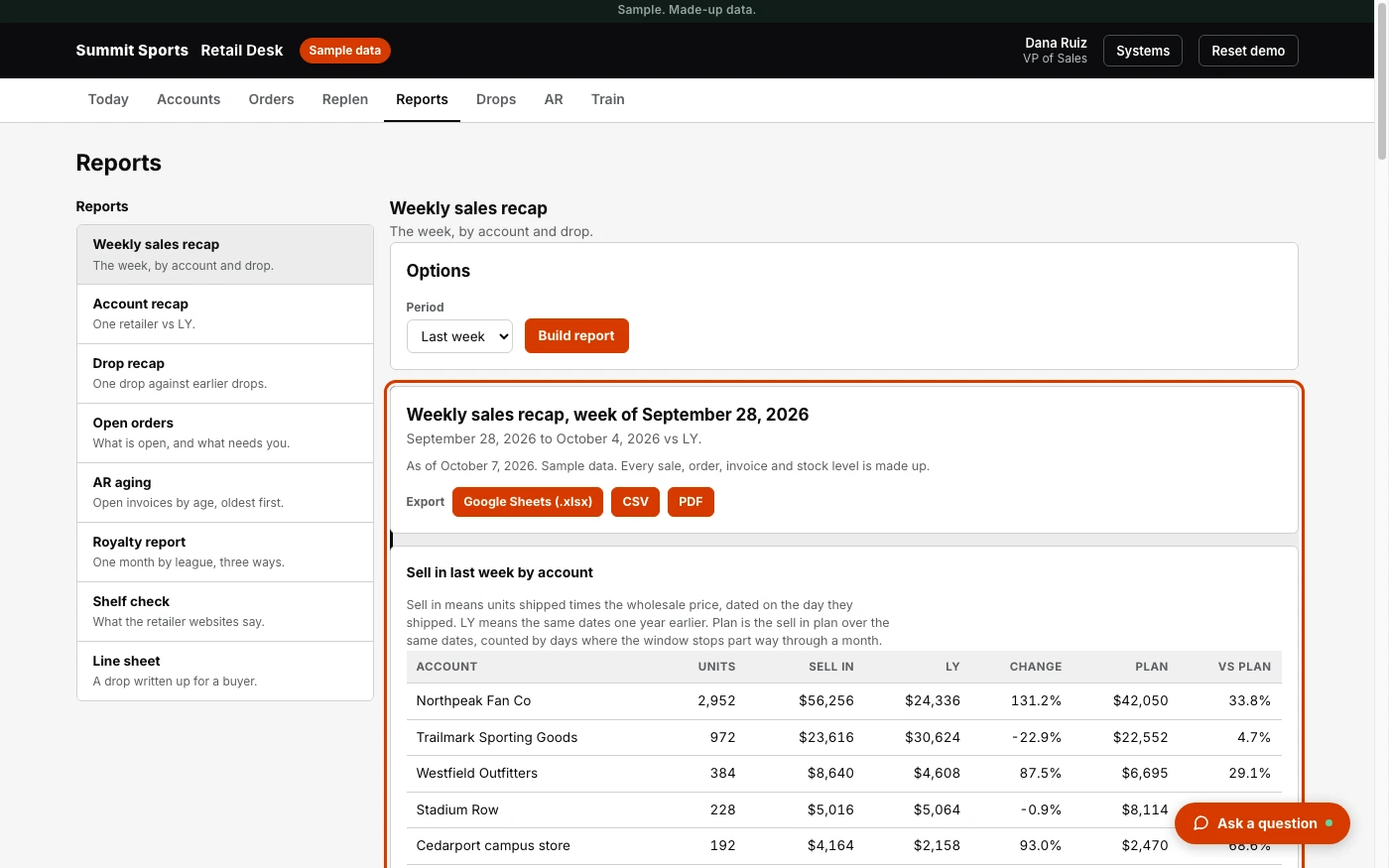Click the Build report button
Viewport: 1389px width, 868px height.
(576, 335)
